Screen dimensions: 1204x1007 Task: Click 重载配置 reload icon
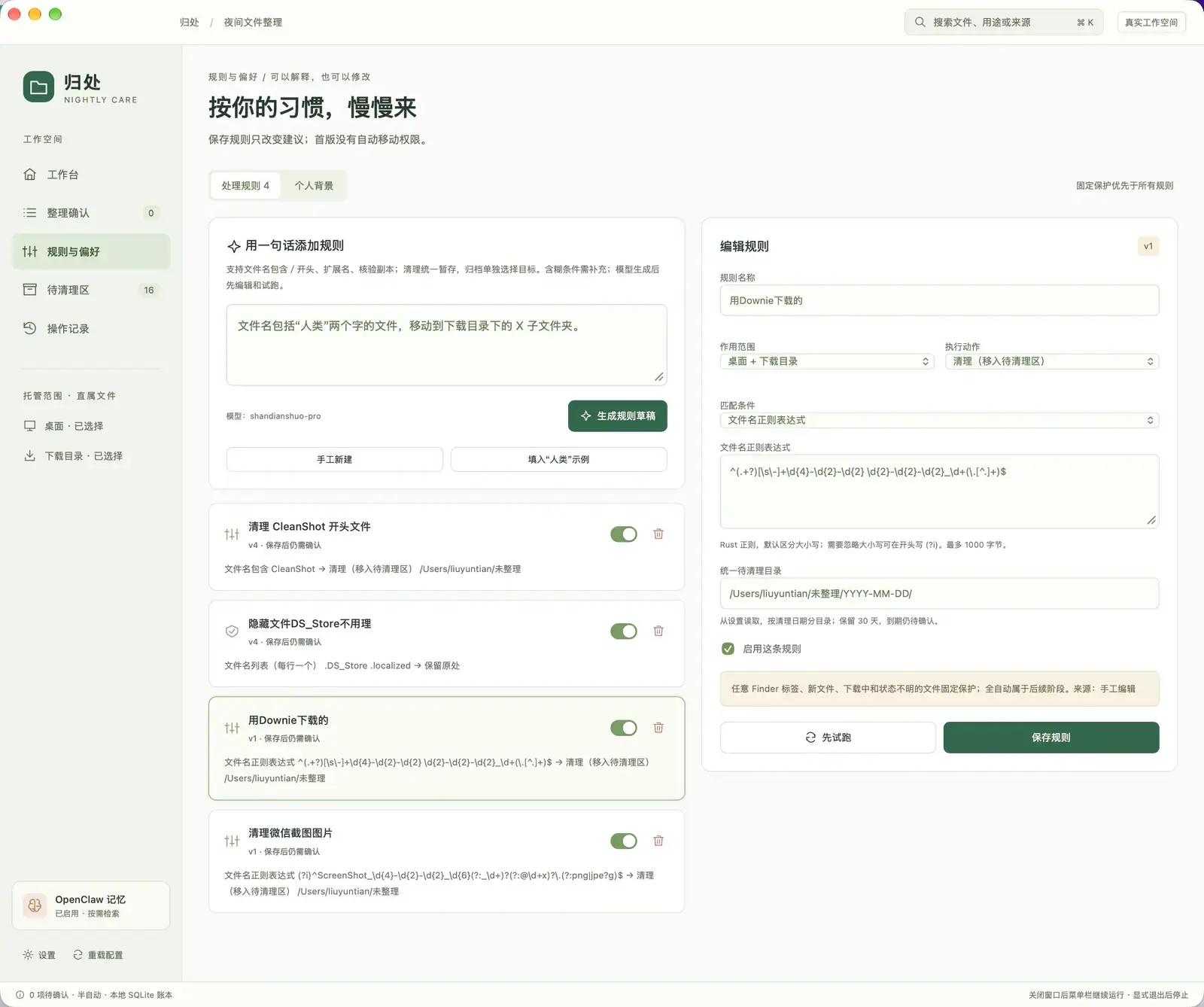78,955
